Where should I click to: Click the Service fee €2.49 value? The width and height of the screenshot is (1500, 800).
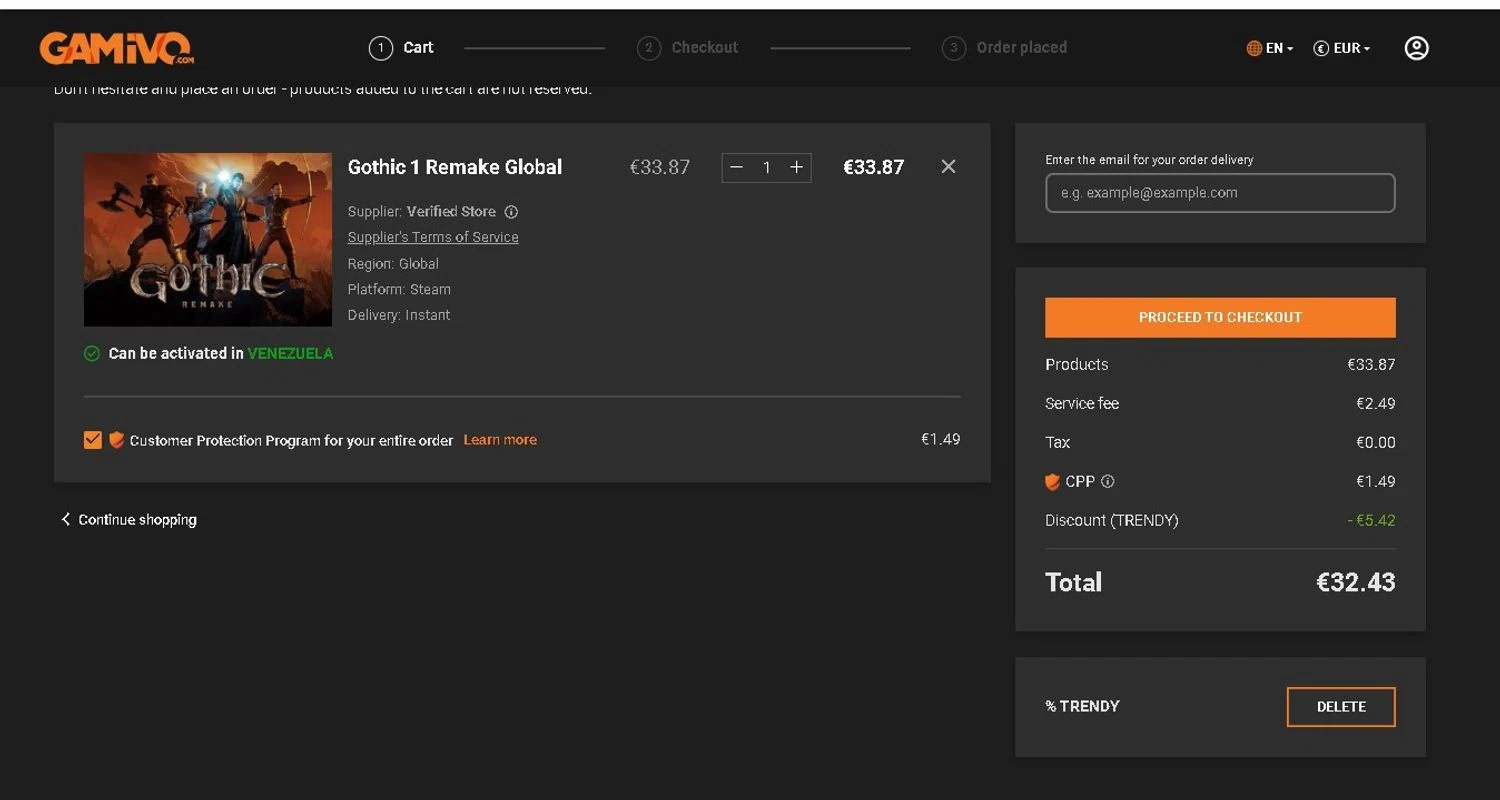(x=1375, y=404)
